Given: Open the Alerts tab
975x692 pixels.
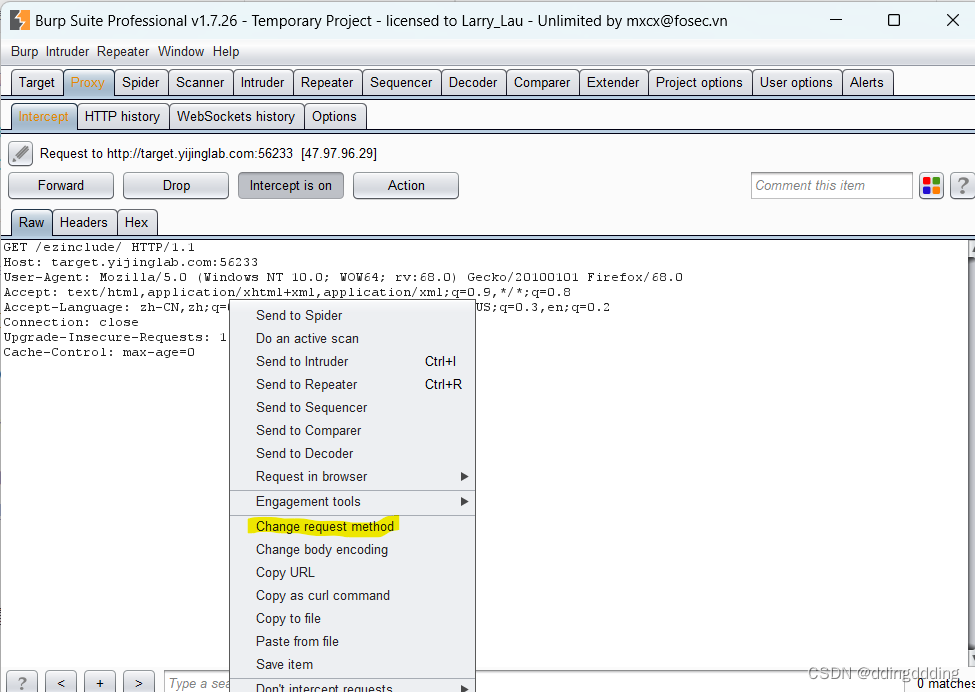Looking at the screenshot, I should tap(867, 83).
